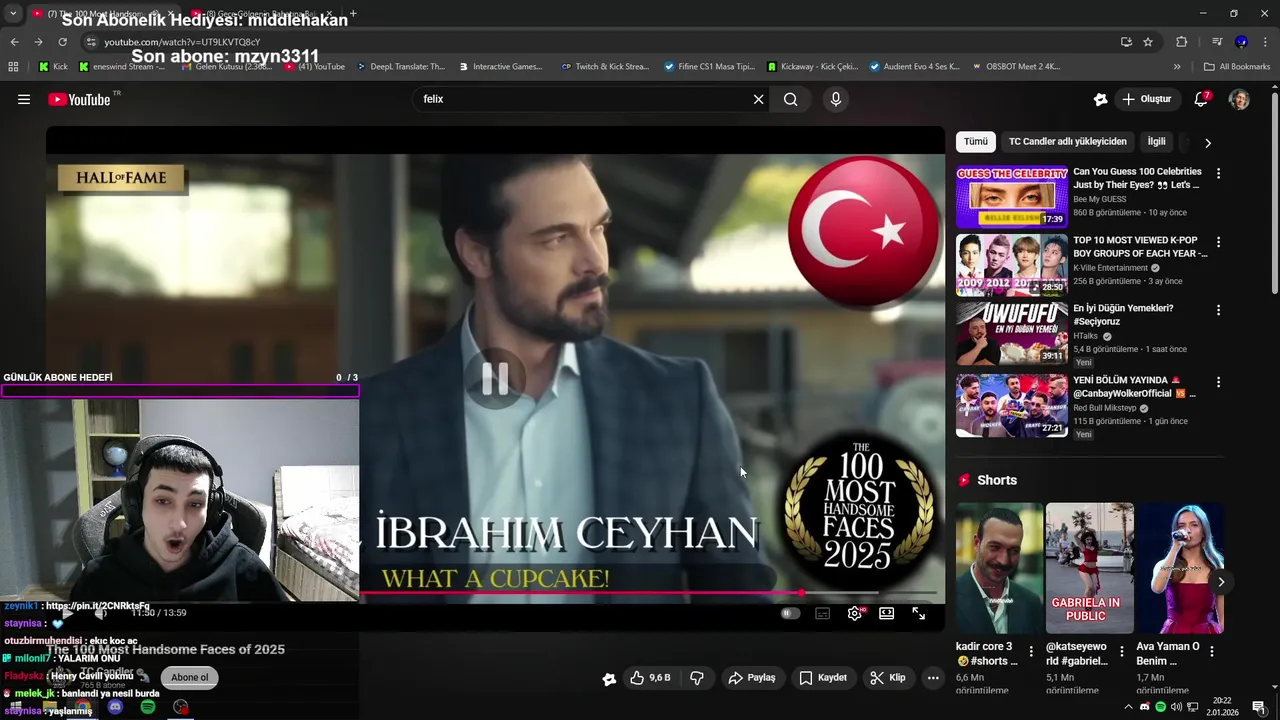Screen dimensions: 1280x720
Task: Open Chrome apps grid shortcut
Action: 13,67
